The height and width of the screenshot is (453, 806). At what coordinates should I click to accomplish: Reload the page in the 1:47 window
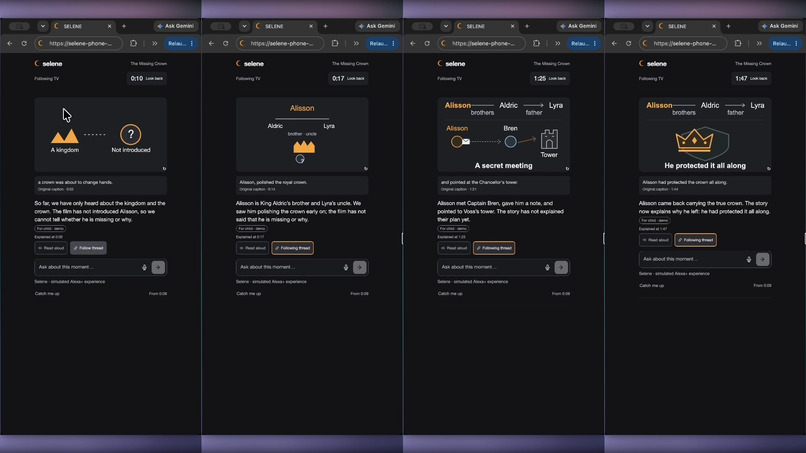coord(628,44)
